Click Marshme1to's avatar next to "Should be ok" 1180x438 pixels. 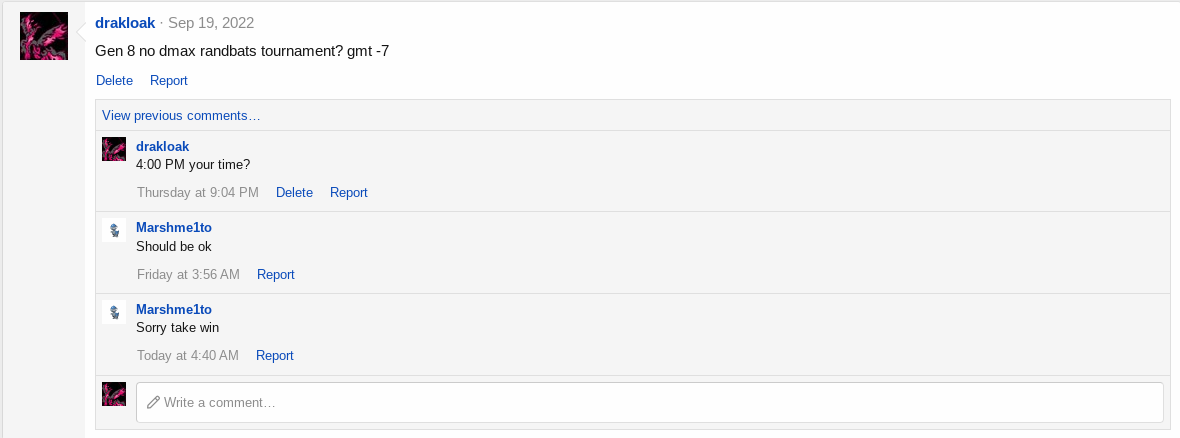pos(114,230)
